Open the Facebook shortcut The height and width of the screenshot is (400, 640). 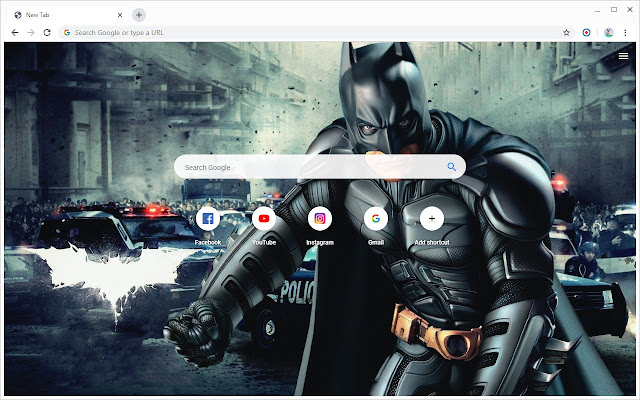click(x=208, y=219)
